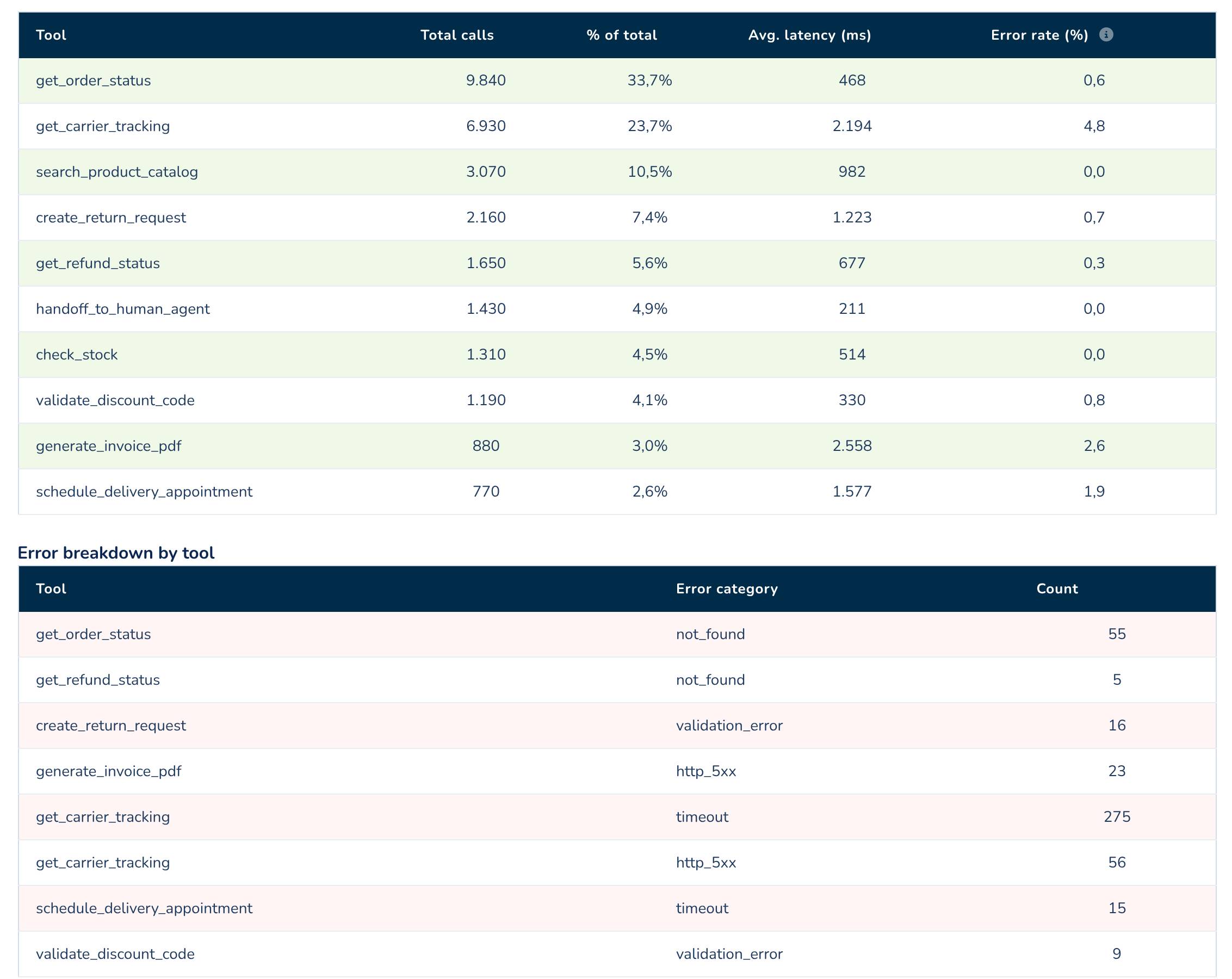Click the Total calls column header

pos(457,35)
